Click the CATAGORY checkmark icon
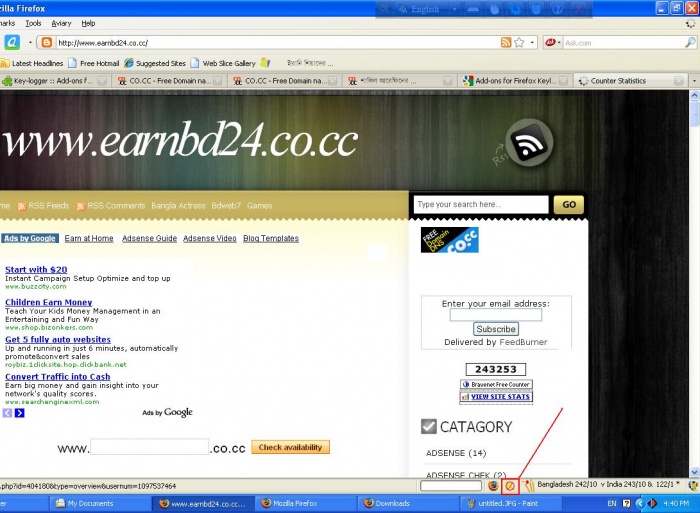The width and height of the screenshot is (700, 513). (429, 426)
